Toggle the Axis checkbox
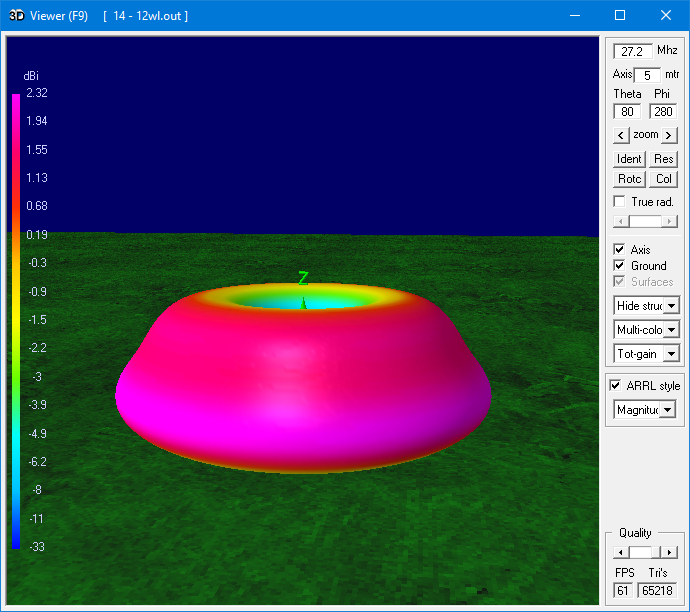 [x=619, y=249]
